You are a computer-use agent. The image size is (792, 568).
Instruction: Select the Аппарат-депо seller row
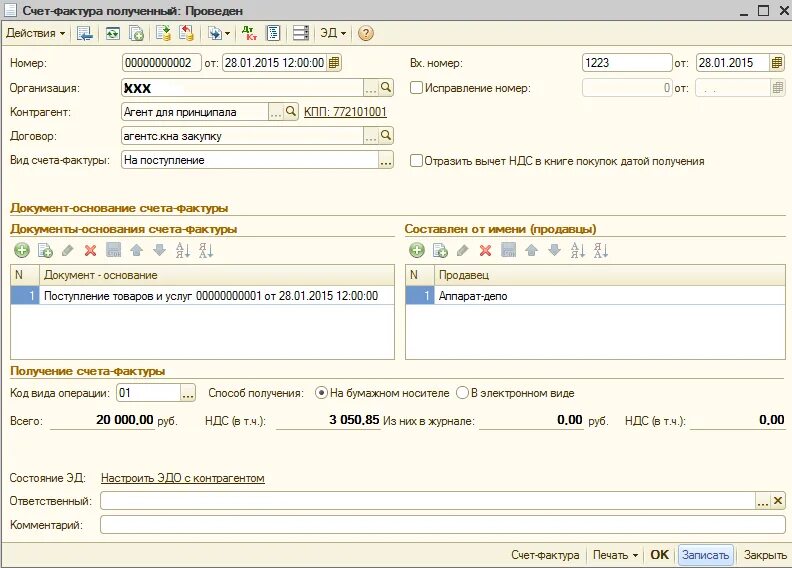[x=595, y=296]
